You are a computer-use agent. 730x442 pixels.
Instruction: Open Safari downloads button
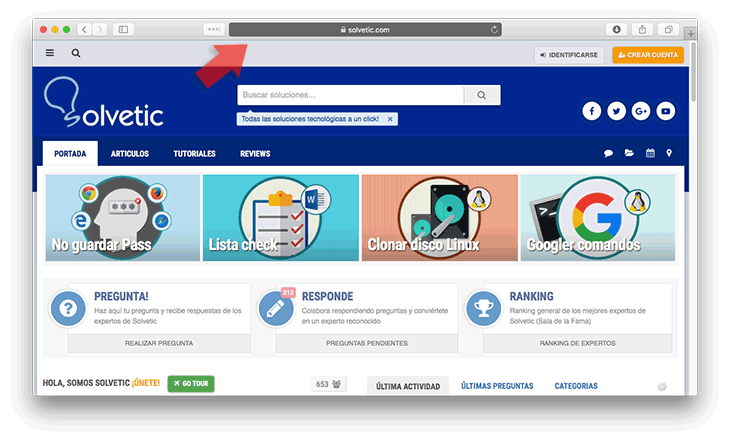(x=616, y=29)
